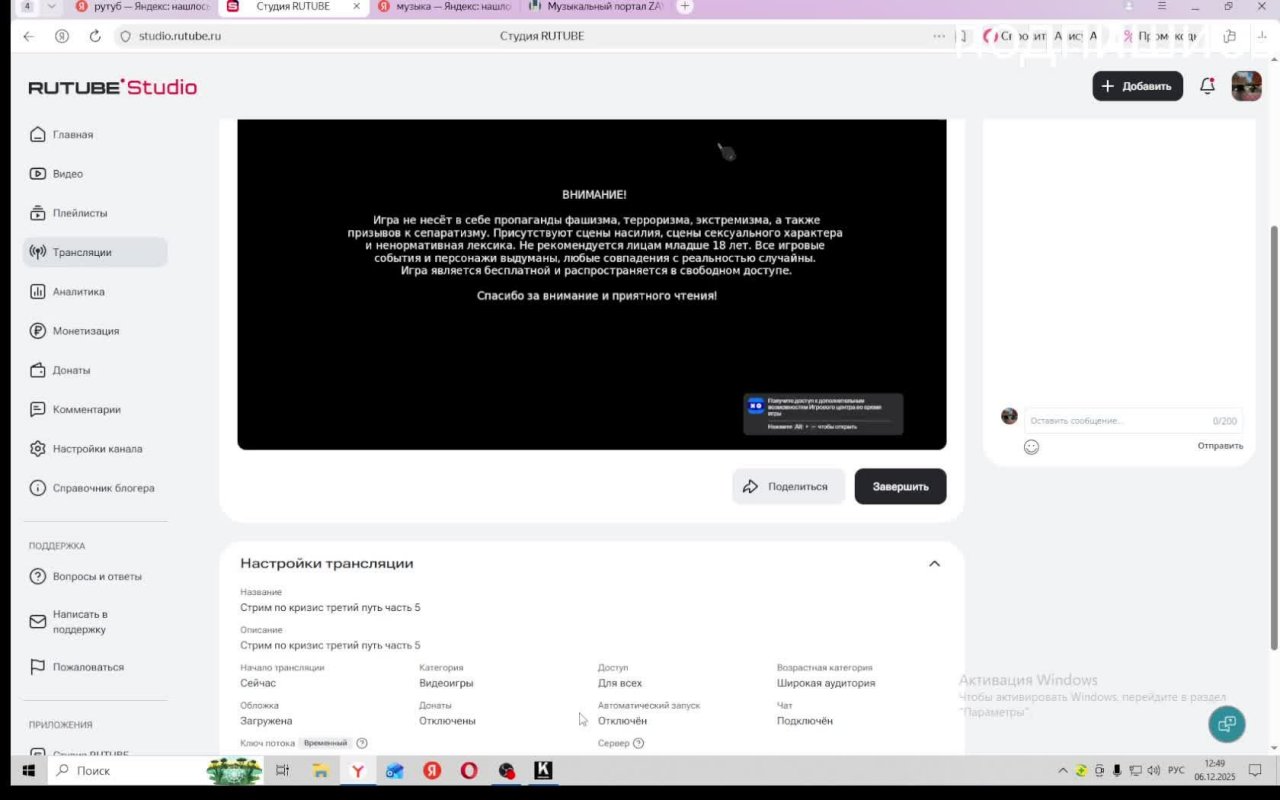Reload the page with browser refresh icon

click(x=95, y=36)
